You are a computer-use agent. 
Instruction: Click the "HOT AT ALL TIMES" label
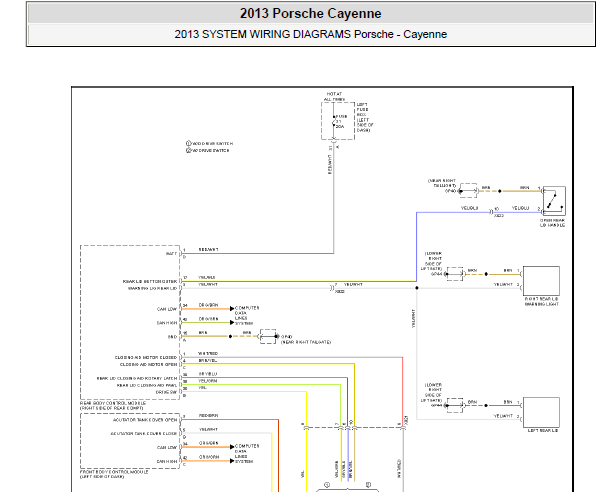click(334, 96)
